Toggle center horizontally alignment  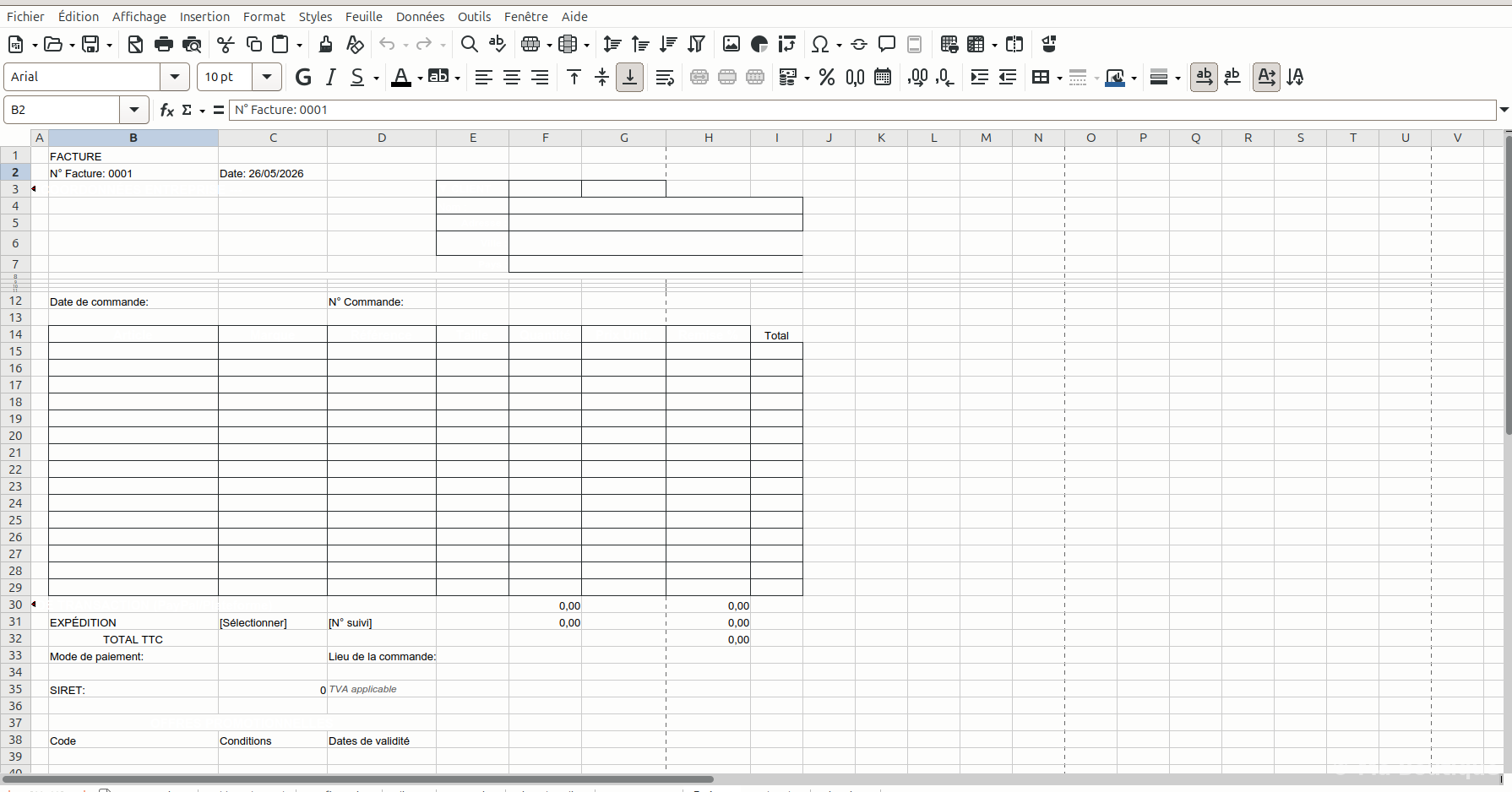pos(512,78)
